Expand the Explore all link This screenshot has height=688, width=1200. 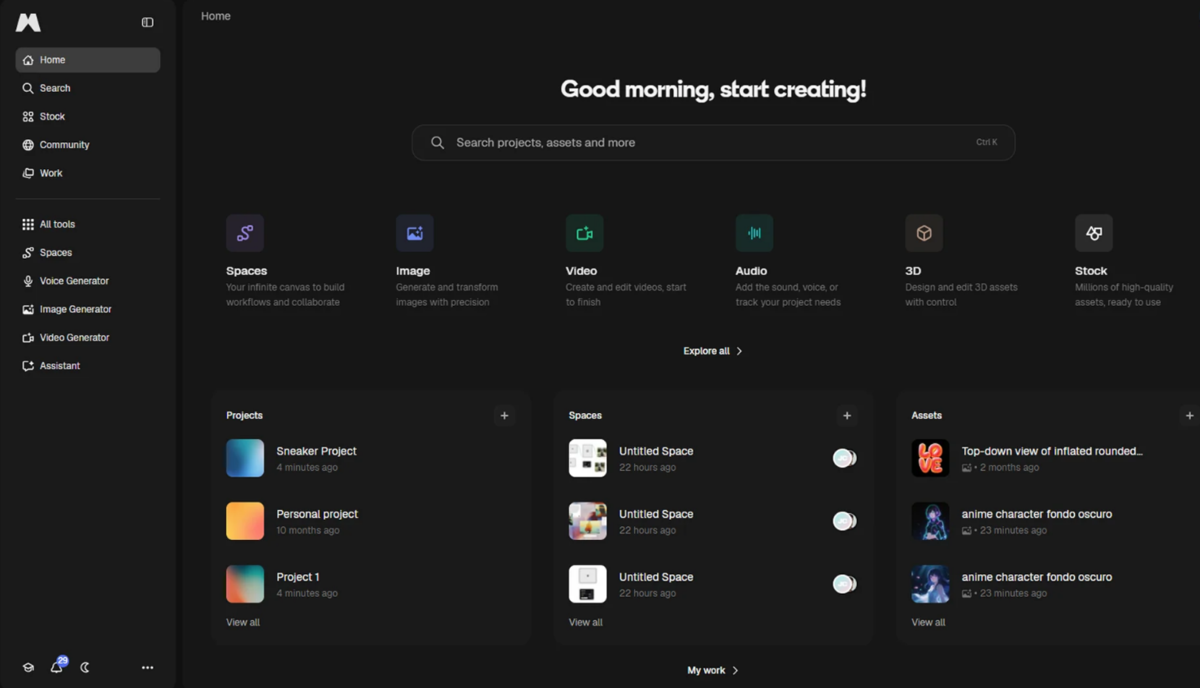[713, 351]
